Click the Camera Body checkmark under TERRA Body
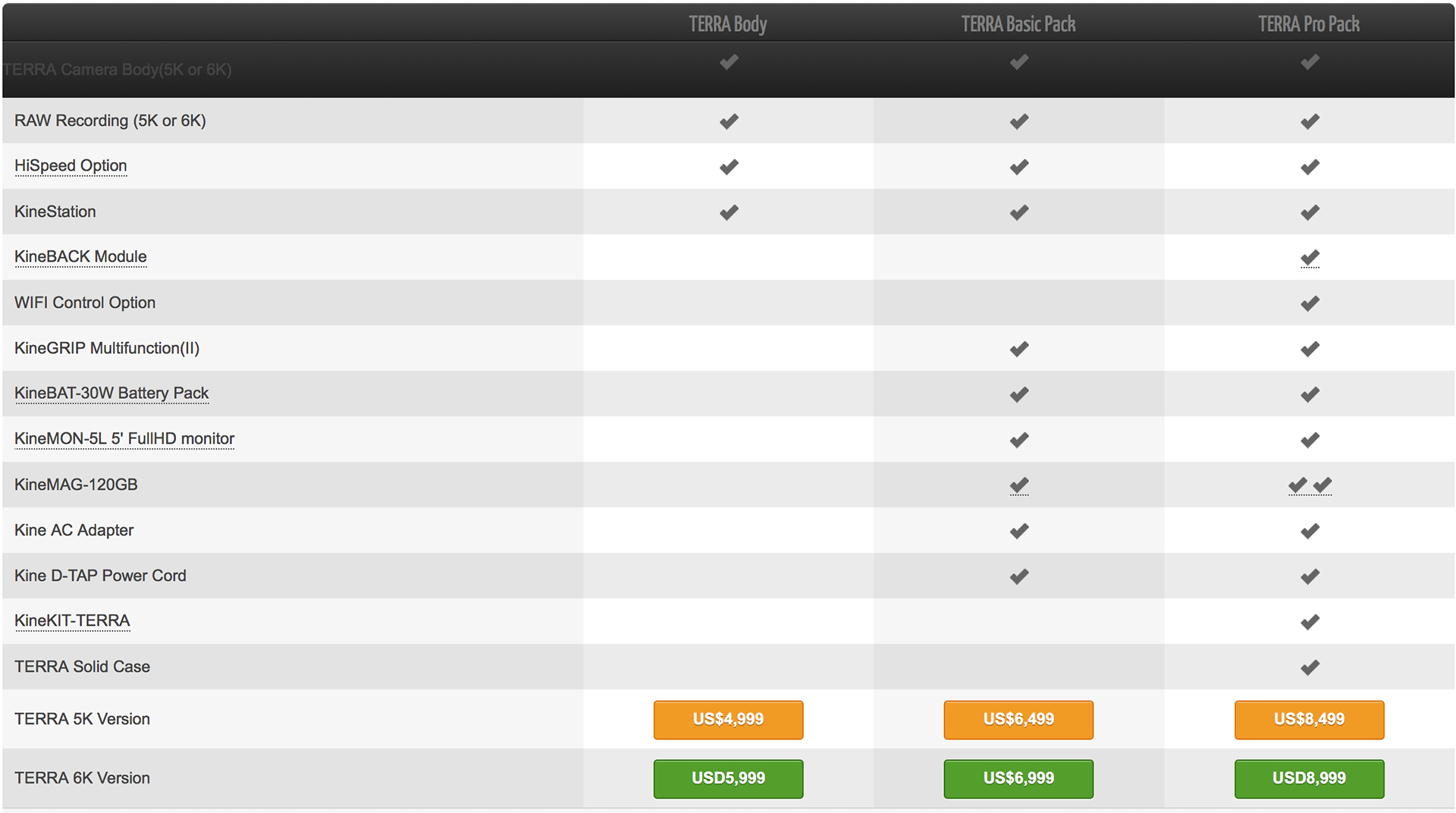Image resolution: width=1456 pixels, height=813 pixels. [729, 61]
